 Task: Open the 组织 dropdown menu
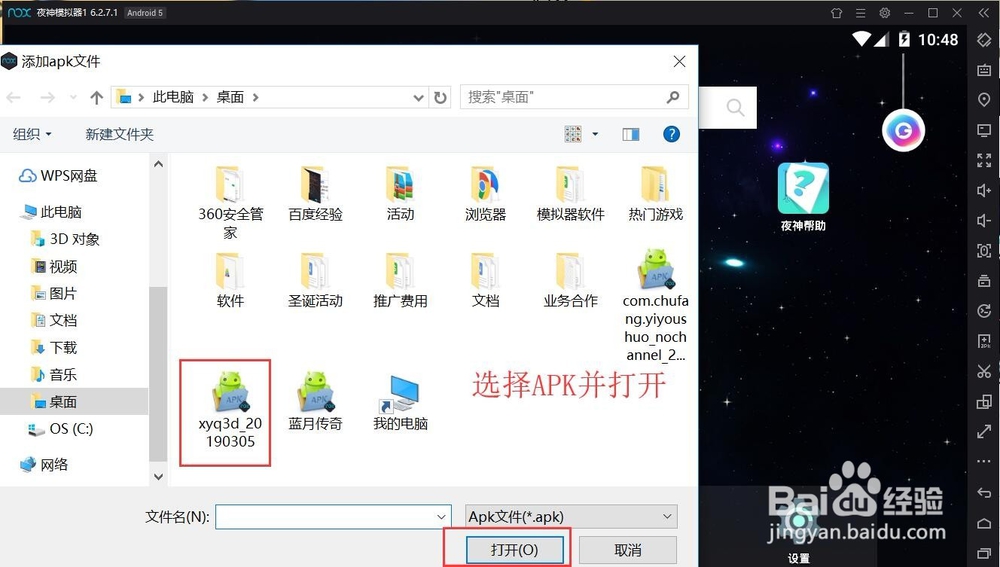tap(32, 134)
